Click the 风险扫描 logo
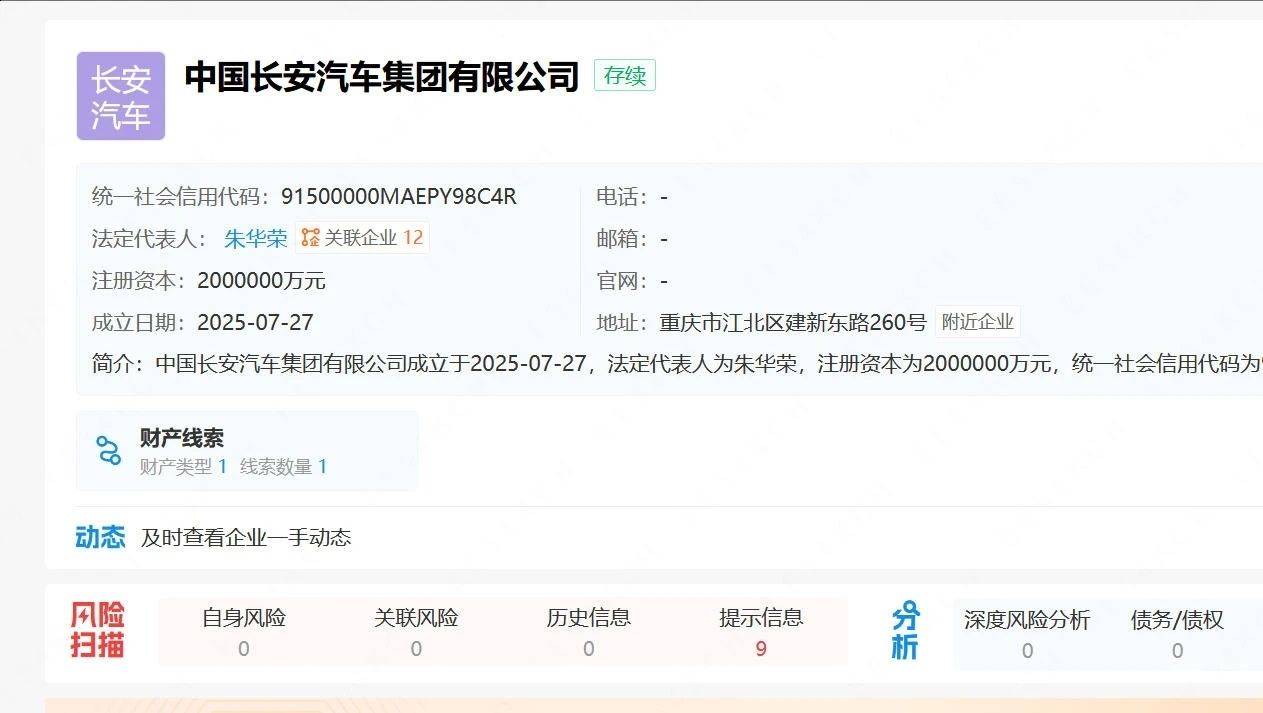The height and width of the screenshot is (713, 1263). 98,630
